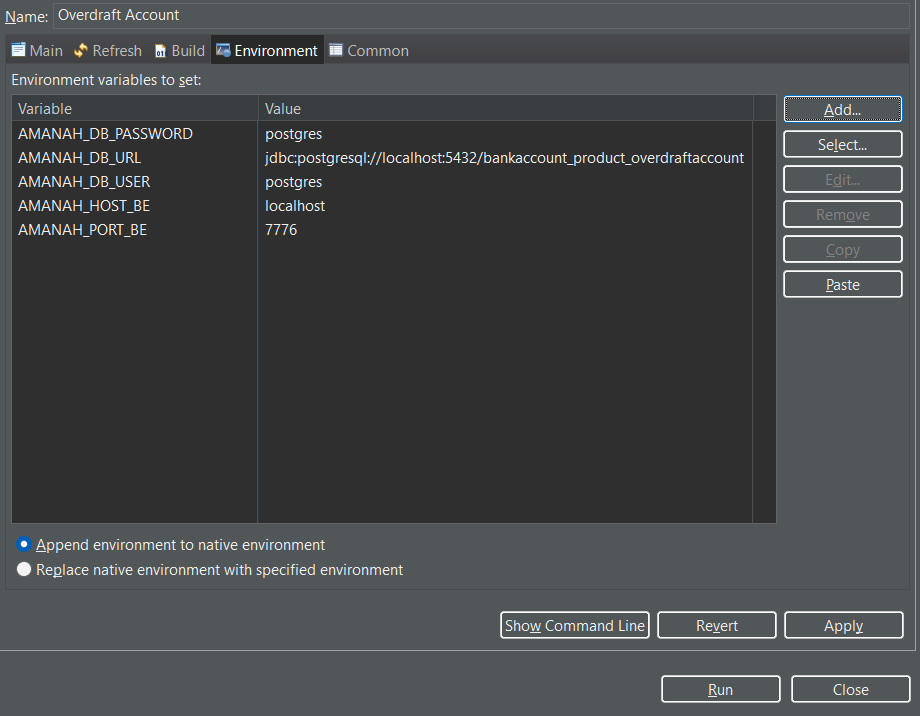Click the Value column header
920x716 pixels.
coord(505,109)
